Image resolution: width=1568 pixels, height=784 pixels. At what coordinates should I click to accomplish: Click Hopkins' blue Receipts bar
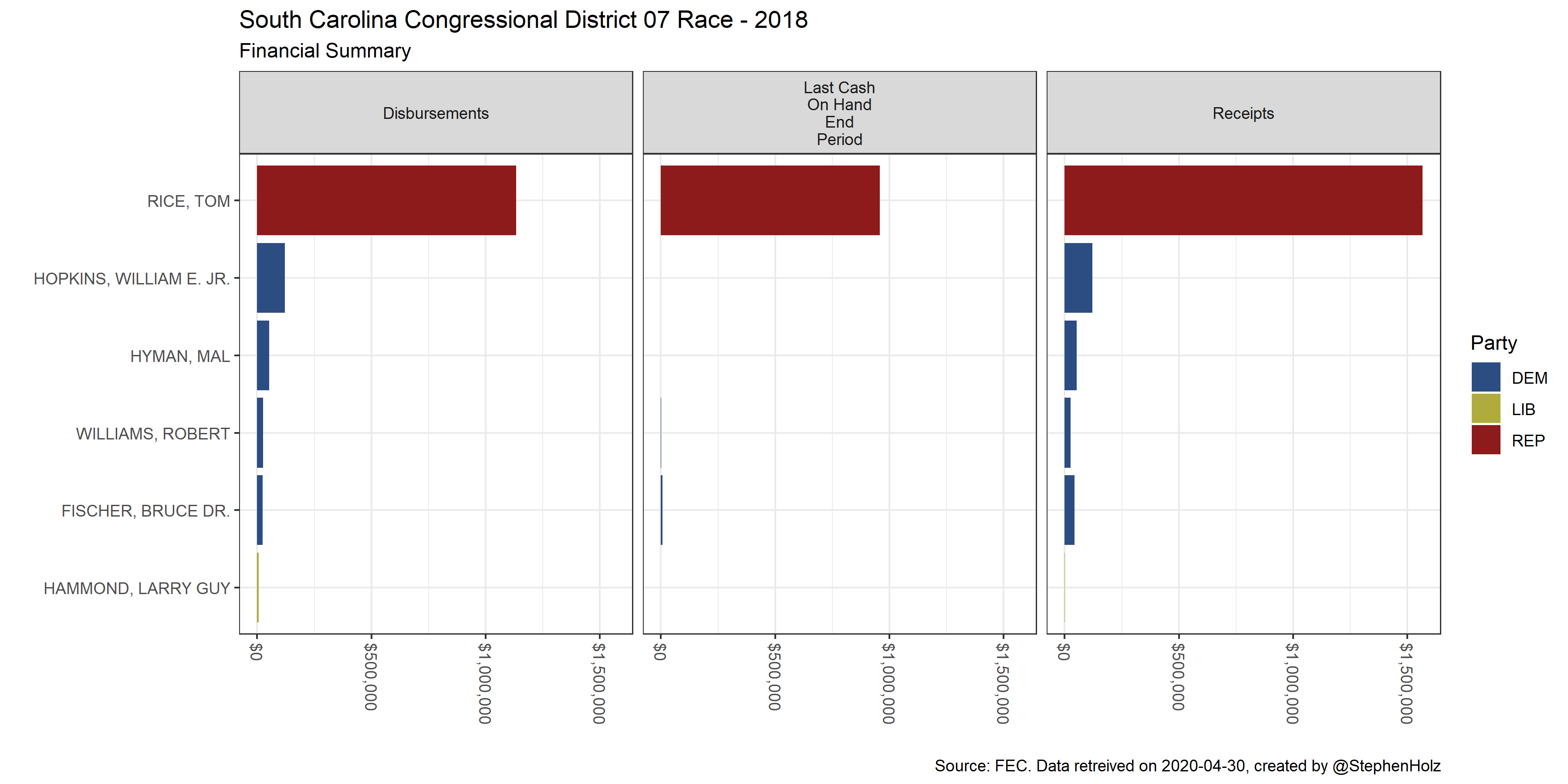coord(1078,278)
